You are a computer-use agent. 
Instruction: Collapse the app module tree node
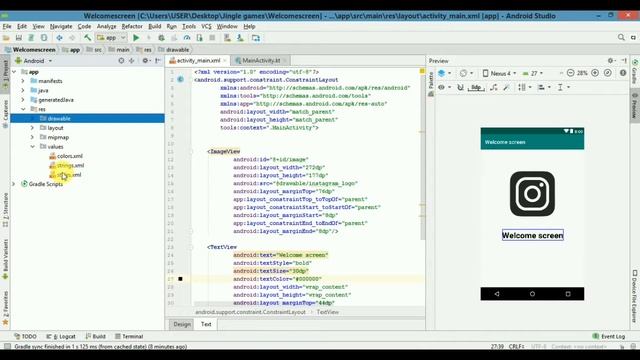point(14,71)
